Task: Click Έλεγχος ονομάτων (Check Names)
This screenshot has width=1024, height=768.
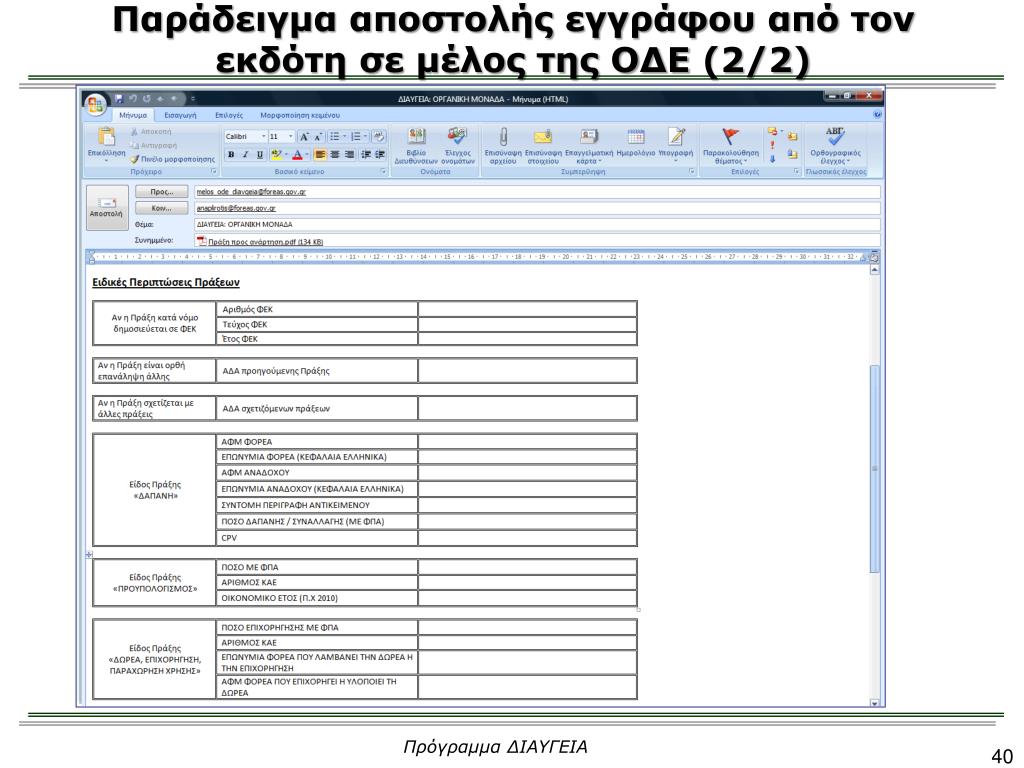Action: pos(458,146)
